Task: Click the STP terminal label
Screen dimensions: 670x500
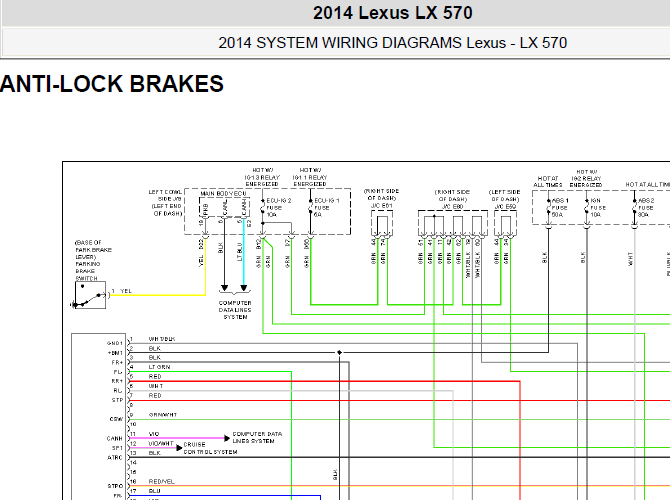Action: (118, 400)
